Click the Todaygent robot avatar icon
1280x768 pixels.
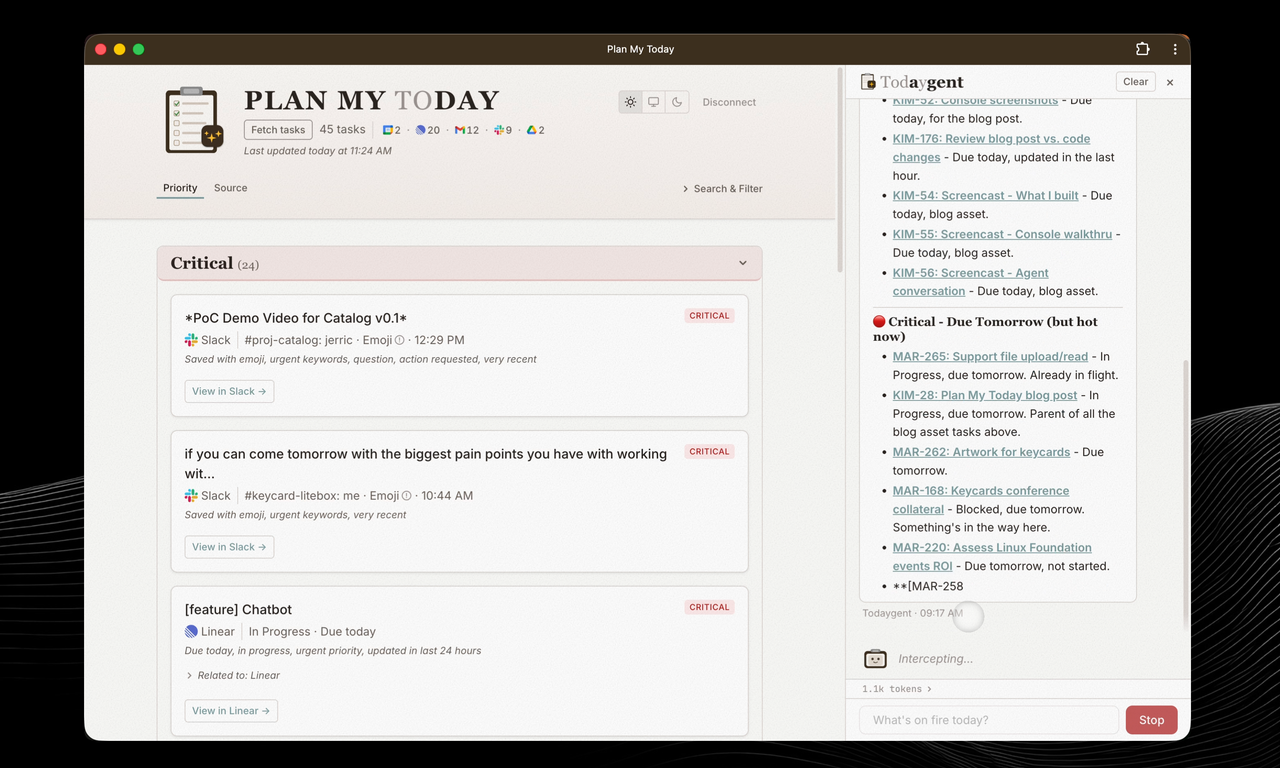(x=875, y=659)
